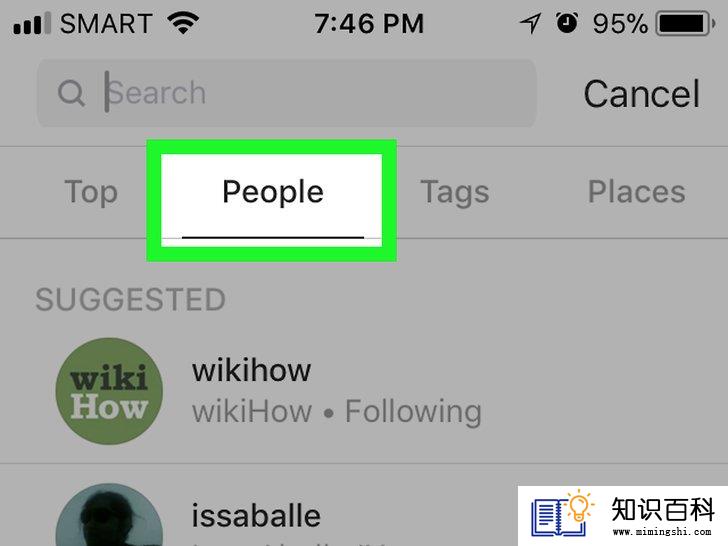Tap the SMART carrier label
Viewport: 728px width, 546px height.
tap(106, 23)
